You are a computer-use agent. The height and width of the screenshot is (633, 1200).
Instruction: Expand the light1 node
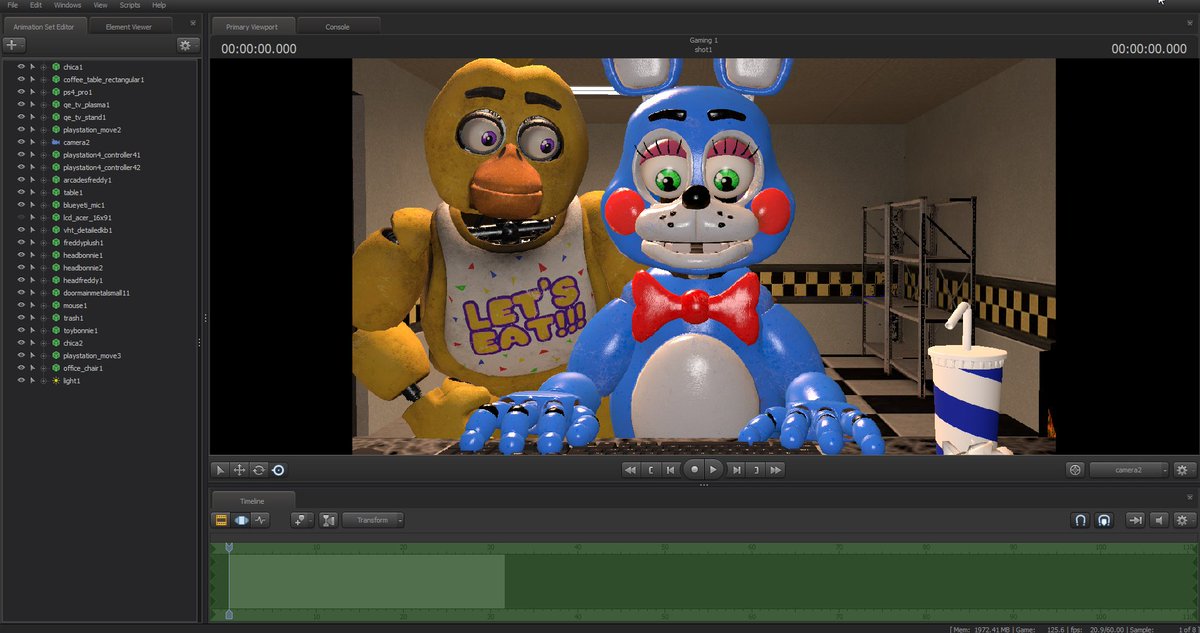pyautogui.click(x=44, y=381)
